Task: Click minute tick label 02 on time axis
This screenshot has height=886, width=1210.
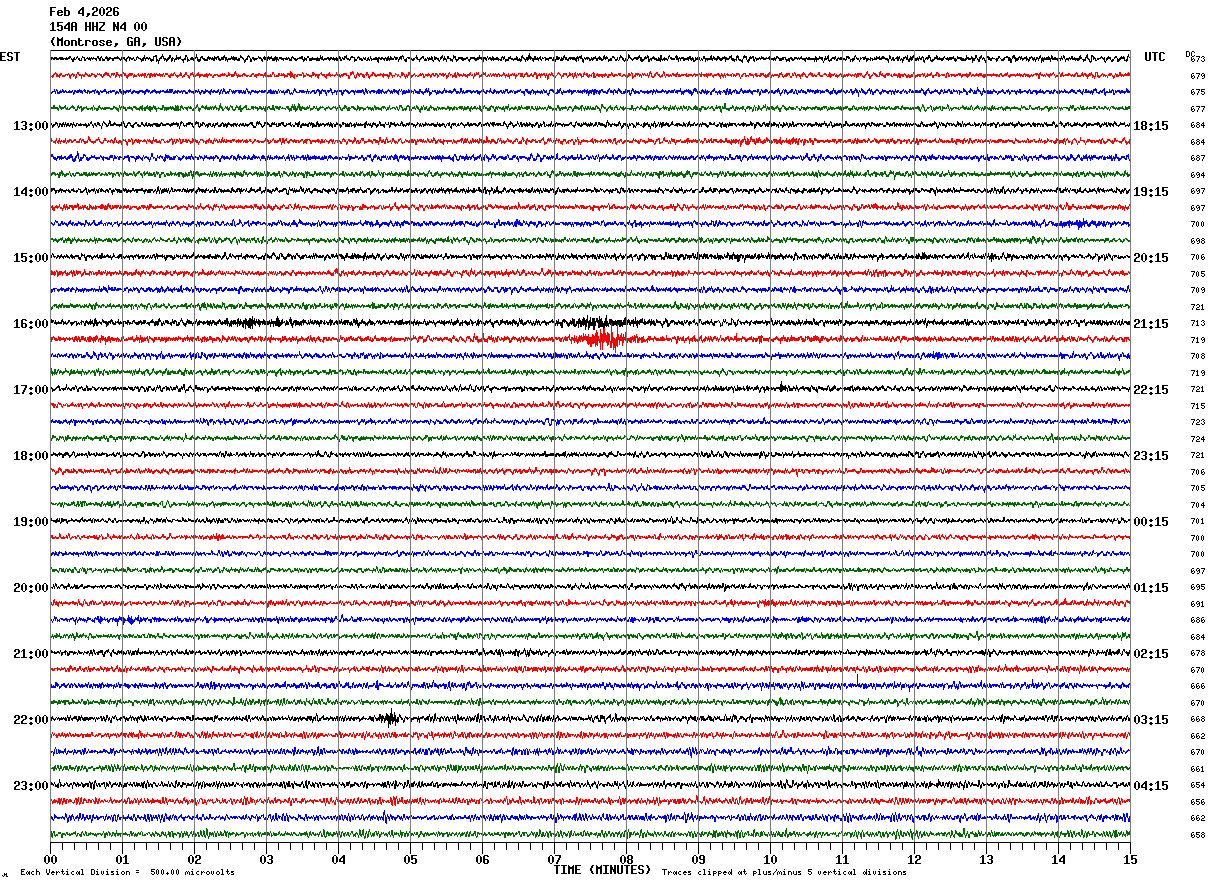Action: click(194, 859)
